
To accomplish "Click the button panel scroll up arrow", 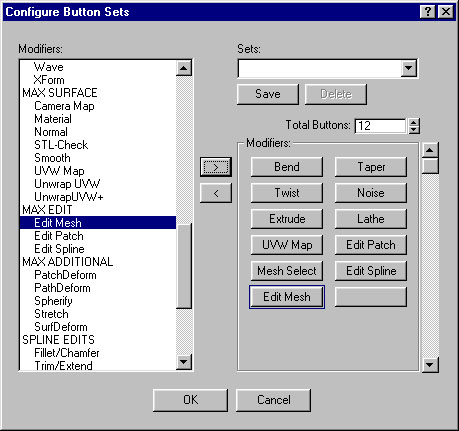I will pos(430,150).
